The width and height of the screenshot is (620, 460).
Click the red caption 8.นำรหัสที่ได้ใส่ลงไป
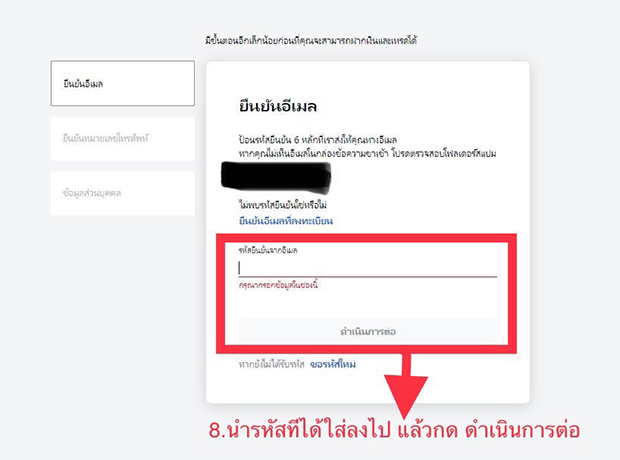(x=394, y=430)
